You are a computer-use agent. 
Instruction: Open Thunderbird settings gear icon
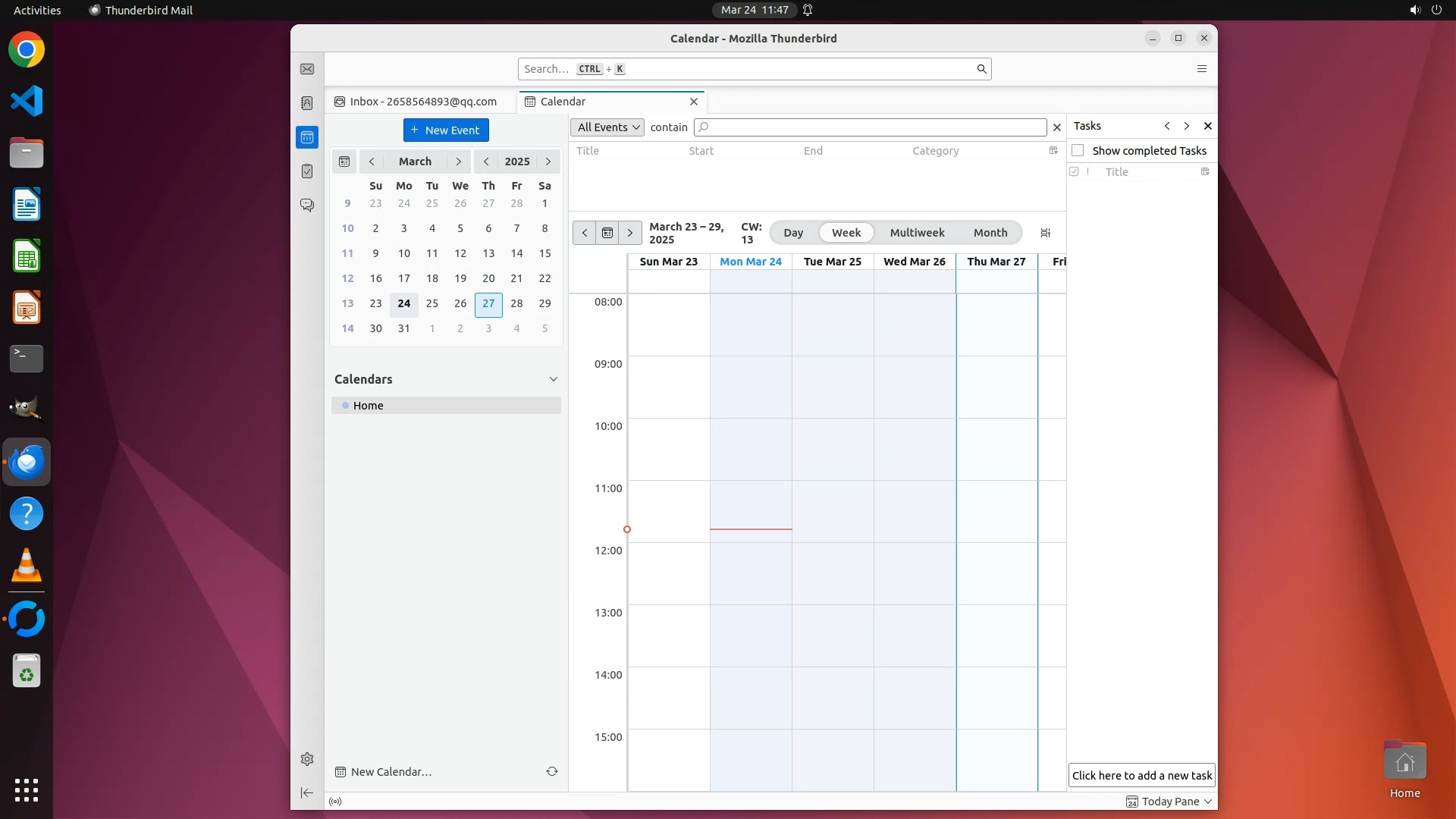click(307, 759)
